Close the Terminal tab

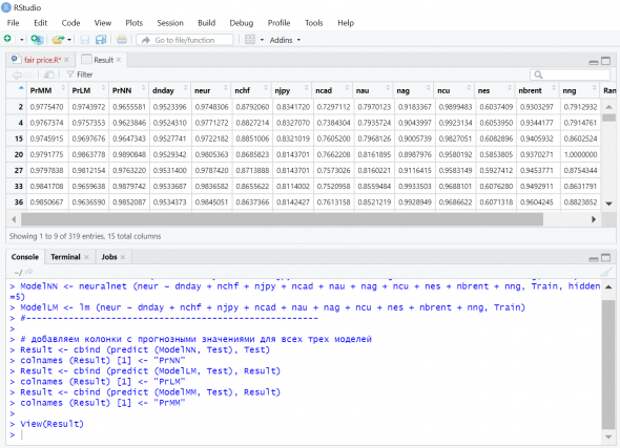86,257
